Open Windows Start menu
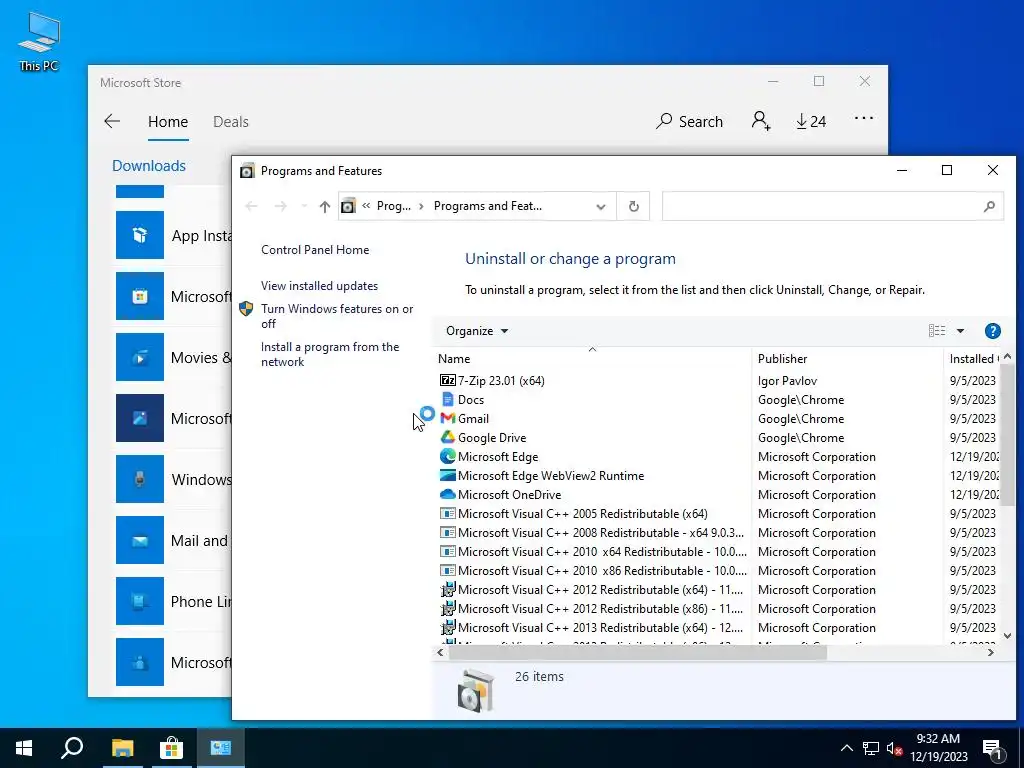Viewport: 1024px width, 768px height. coord(24,748)
